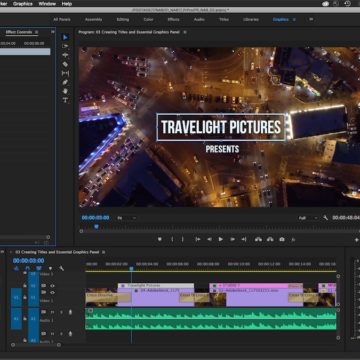Select the Effect Controls tab

coord(19,32)
